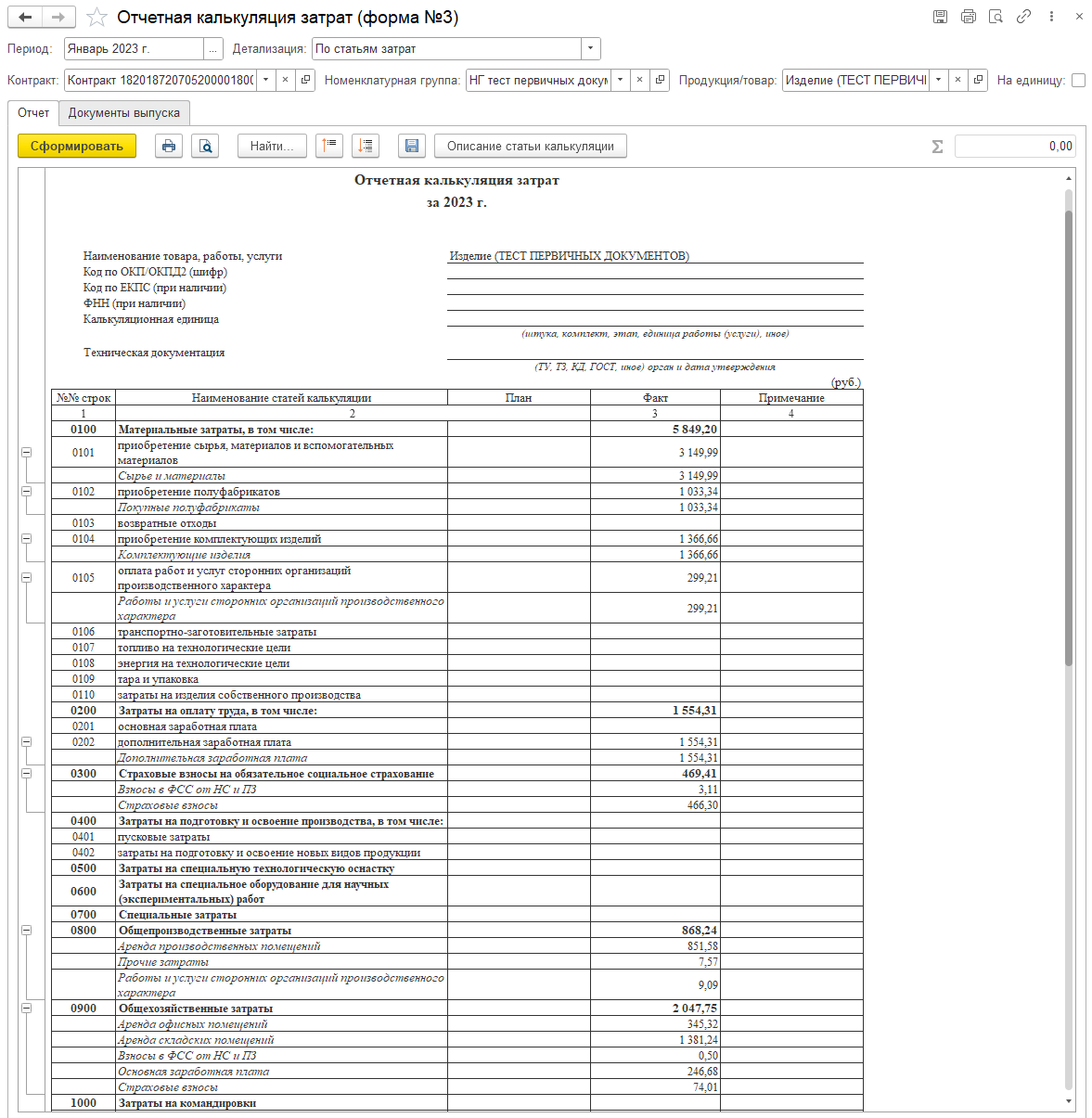This screenshot has width=1092, height=1118.
Task: Save report using the diskette icon
Action: 411,146
